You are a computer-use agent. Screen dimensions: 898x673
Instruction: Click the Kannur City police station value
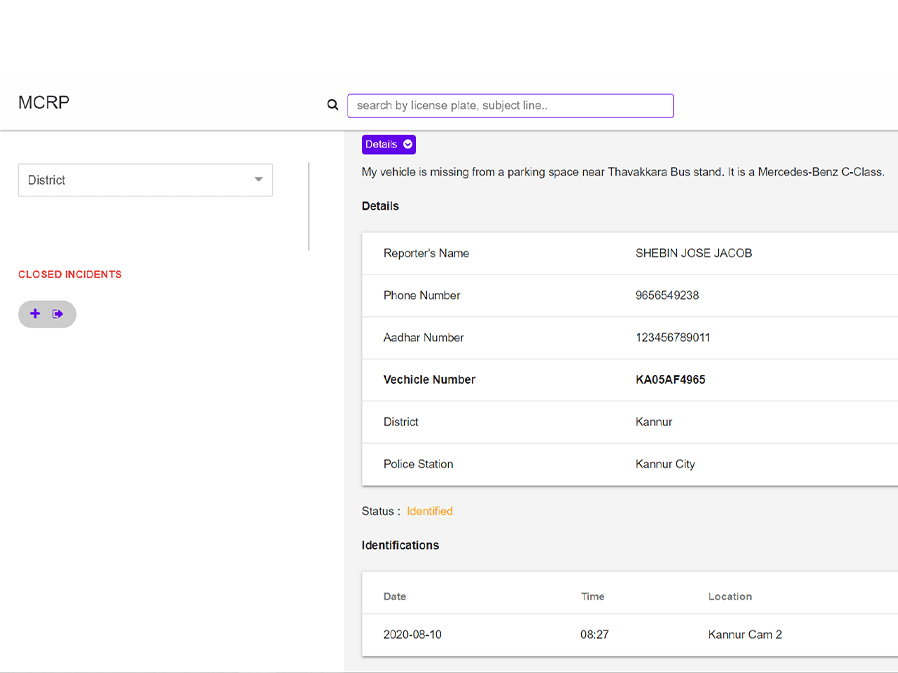(665, 464)
